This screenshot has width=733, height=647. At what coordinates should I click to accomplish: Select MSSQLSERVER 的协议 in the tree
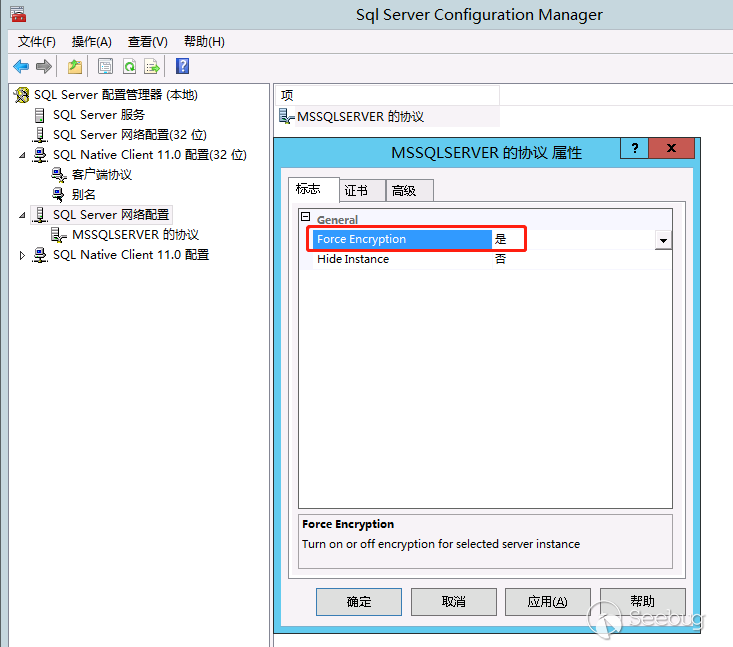click(x=135, y=235)
